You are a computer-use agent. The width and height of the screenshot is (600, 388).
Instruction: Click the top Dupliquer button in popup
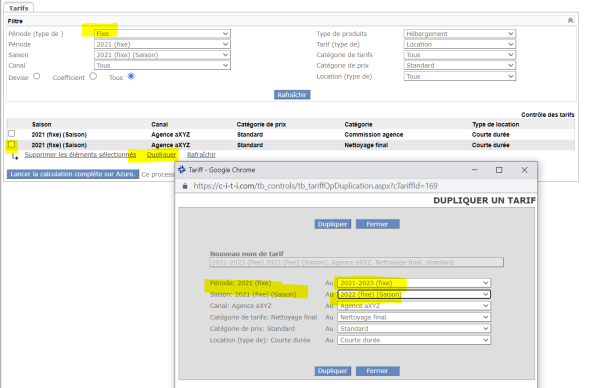[333, 224]
